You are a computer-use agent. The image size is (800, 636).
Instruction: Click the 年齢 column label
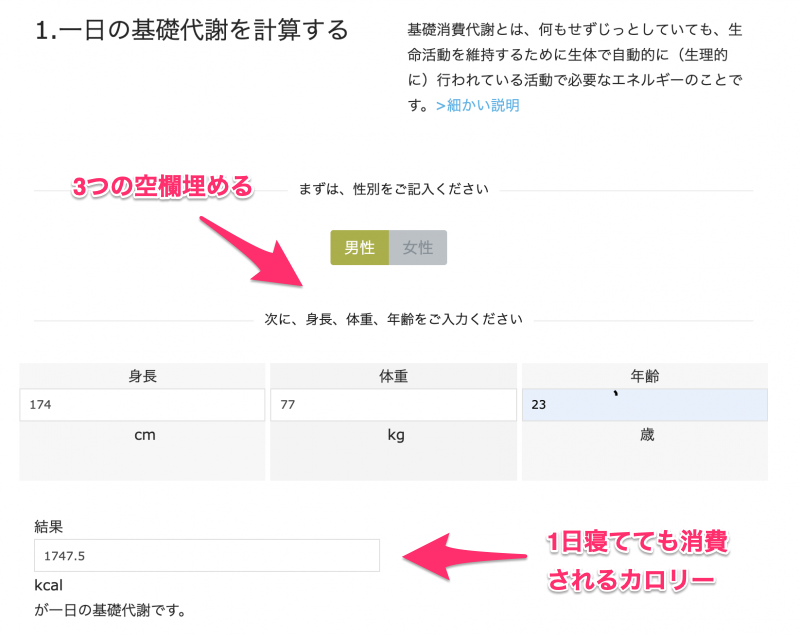click(645, 376)
